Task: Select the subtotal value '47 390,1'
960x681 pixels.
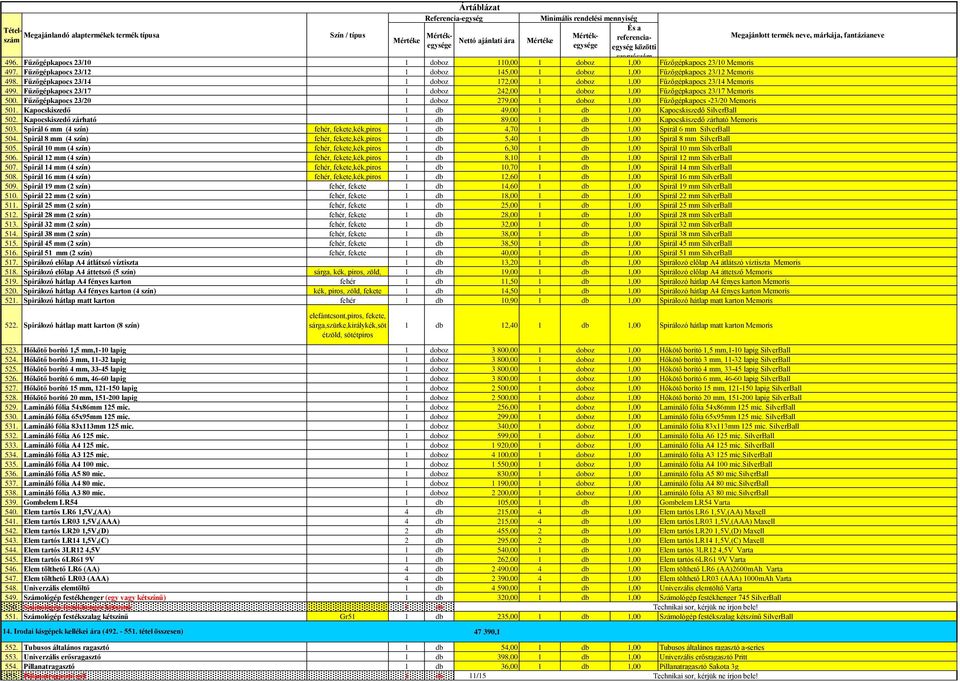Action: [487, 632]
